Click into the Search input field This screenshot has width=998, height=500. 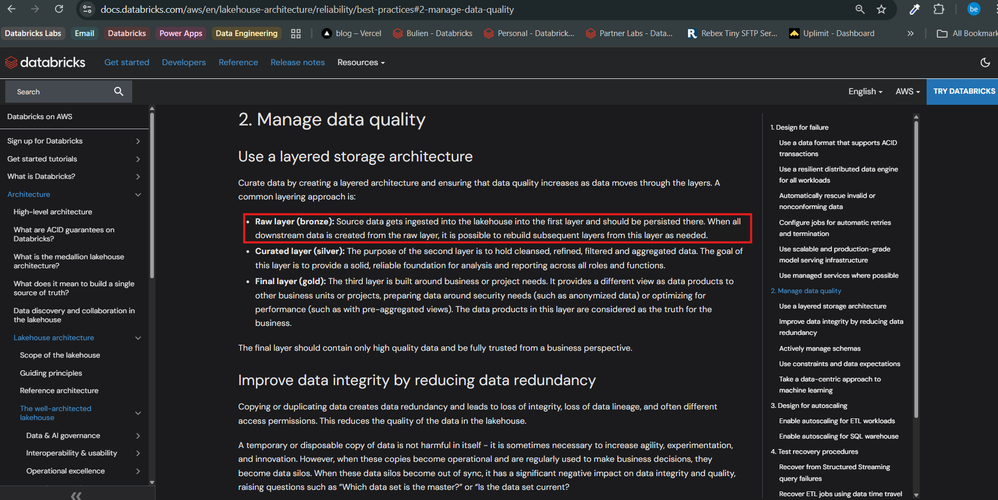coord(60,91)
